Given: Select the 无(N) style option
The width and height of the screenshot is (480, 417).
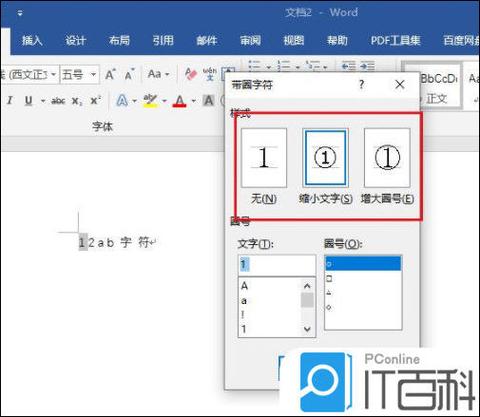Looking at the screenshot, I should tap(264, 158).
